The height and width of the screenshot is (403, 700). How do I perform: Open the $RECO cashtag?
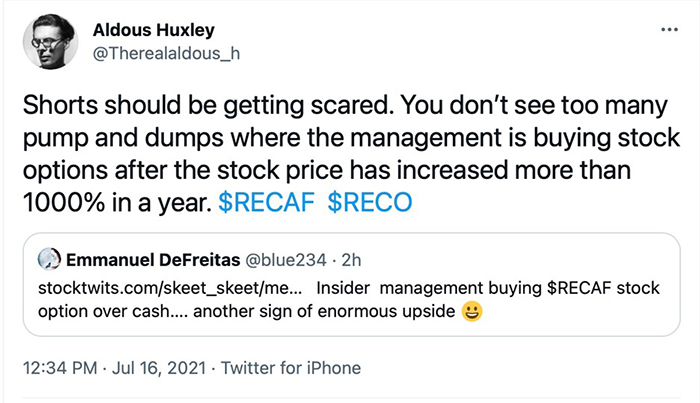pyautogui.click(x=370, y=202)
